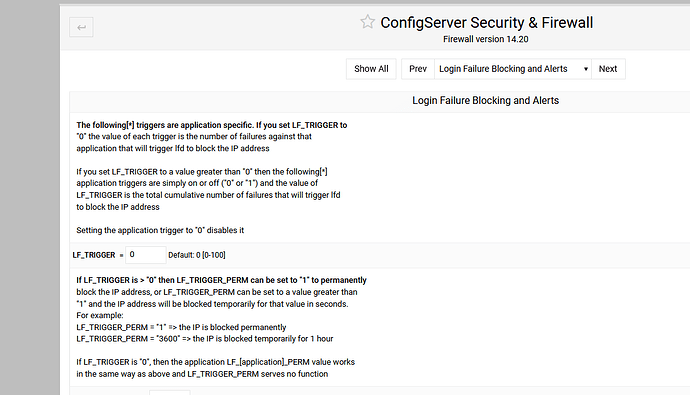Click the ConfigServer Security & Firewall title
690x395 pixels.
pyautogui.click(x=486, y=22)
